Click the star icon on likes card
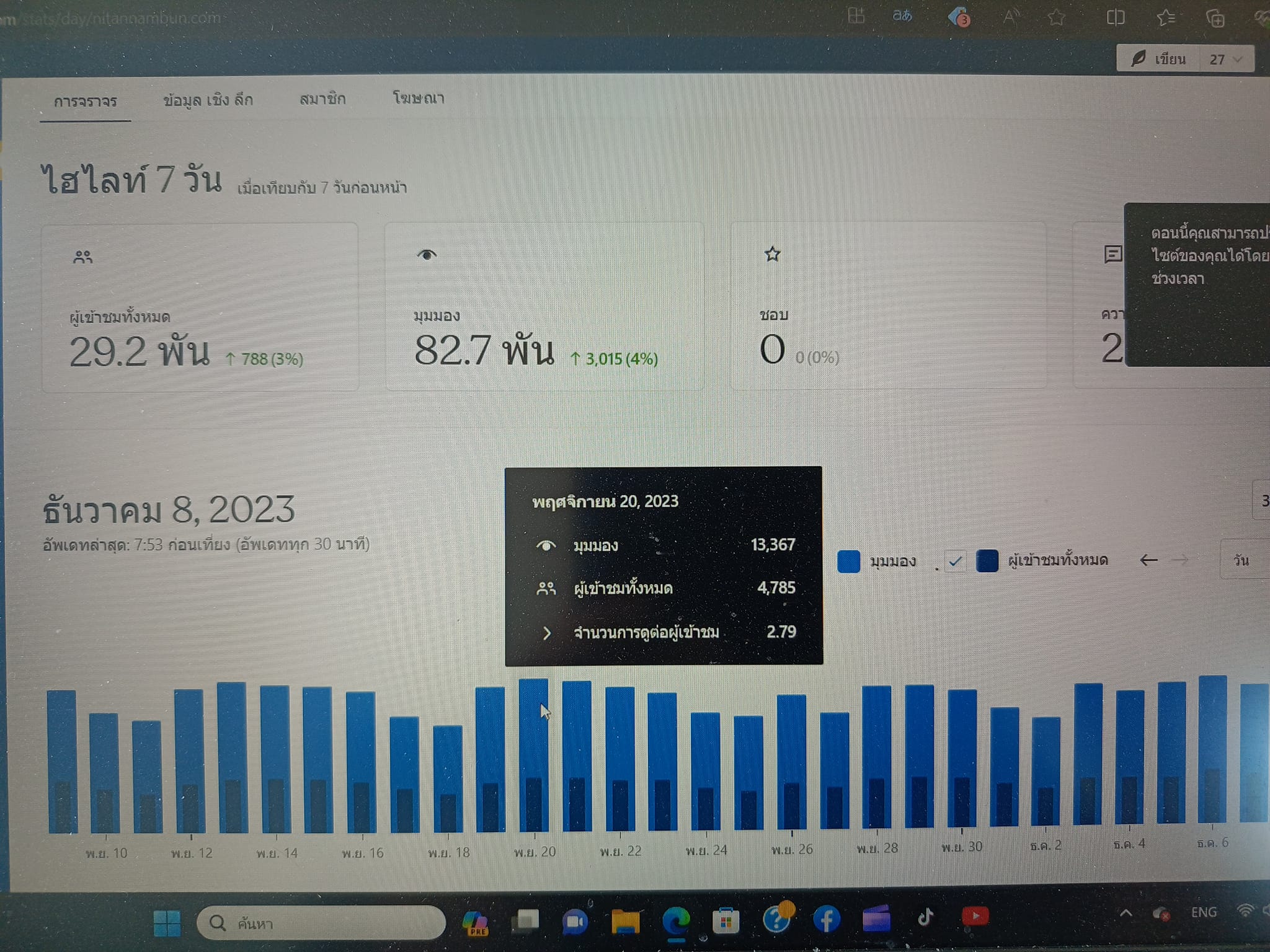Image resolution: width=1270 pixels, height=952 pixels. [772, 253]
